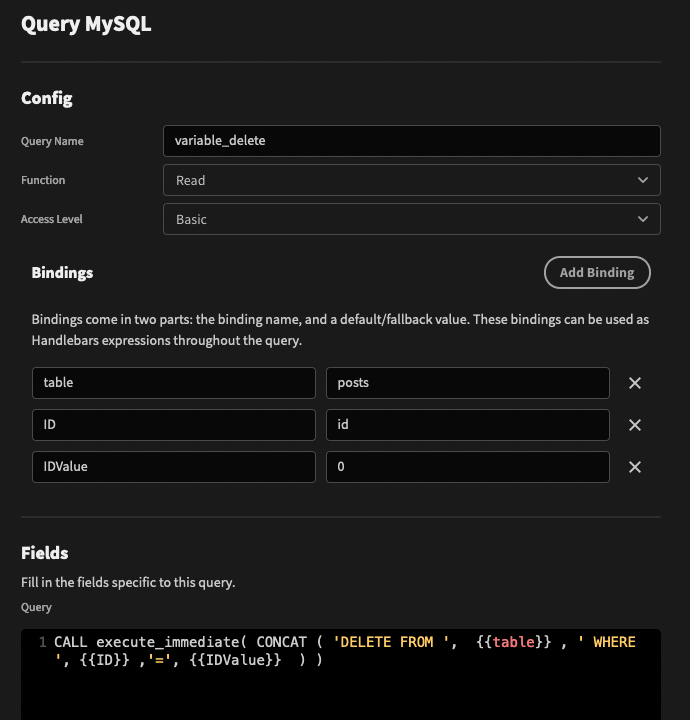Edit the default value field 'id'
690x720 pixels.
point(468,425)
